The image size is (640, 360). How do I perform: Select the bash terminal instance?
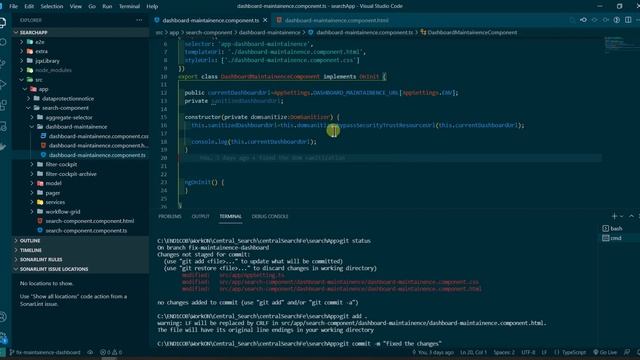612,229
